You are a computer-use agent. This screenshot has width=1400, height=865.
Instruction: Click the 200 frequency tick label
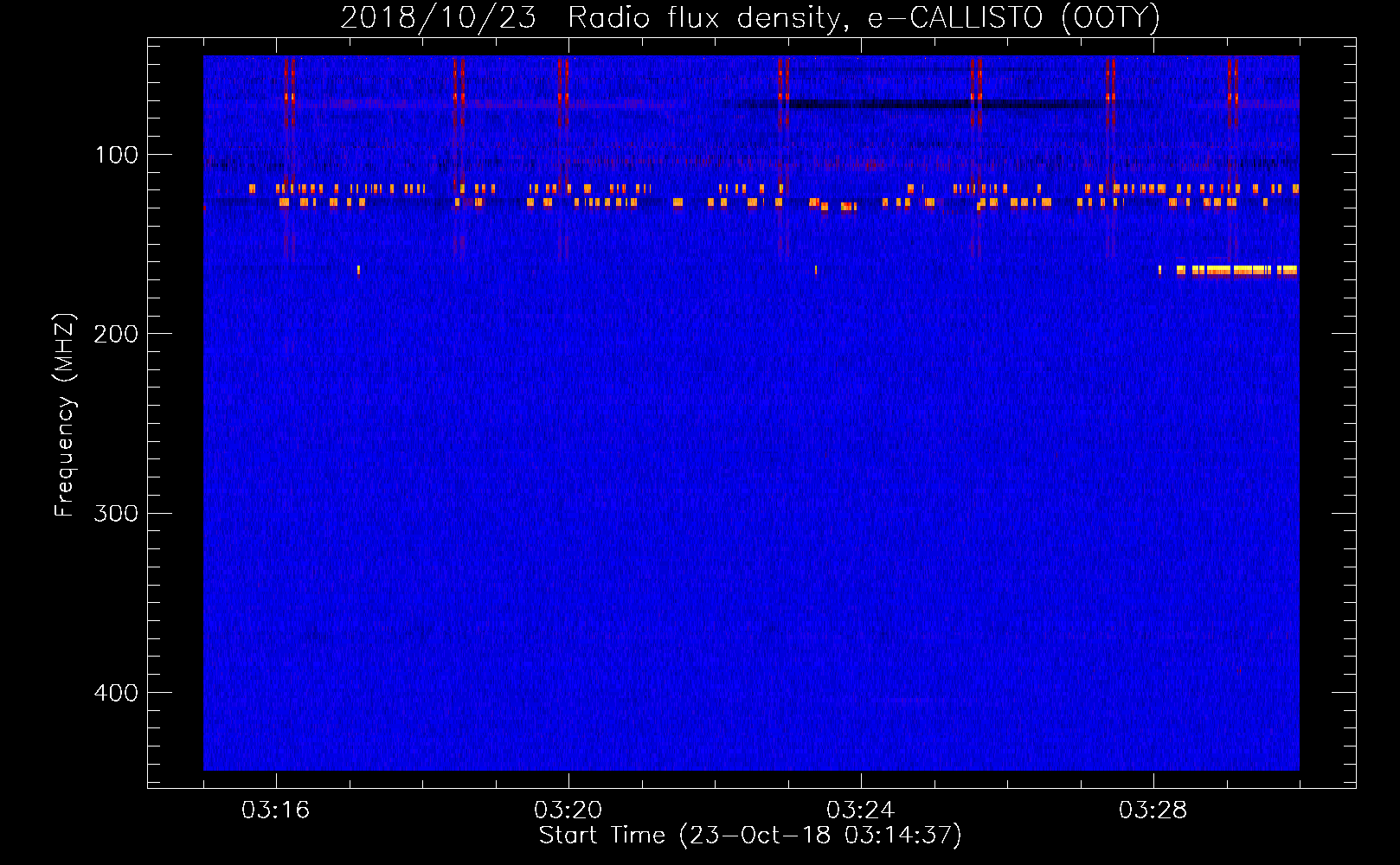click(x=115, y=334)
